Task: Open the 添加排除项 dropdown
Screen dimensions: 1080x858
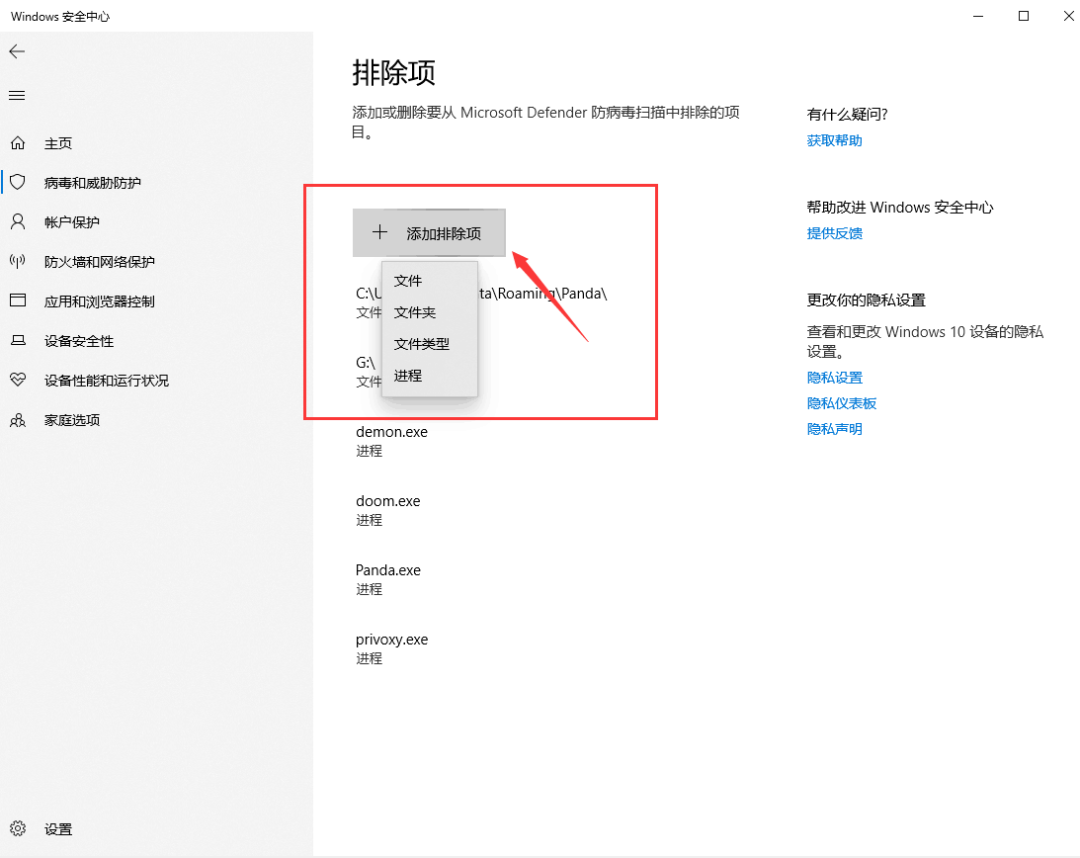Action: 429,231
